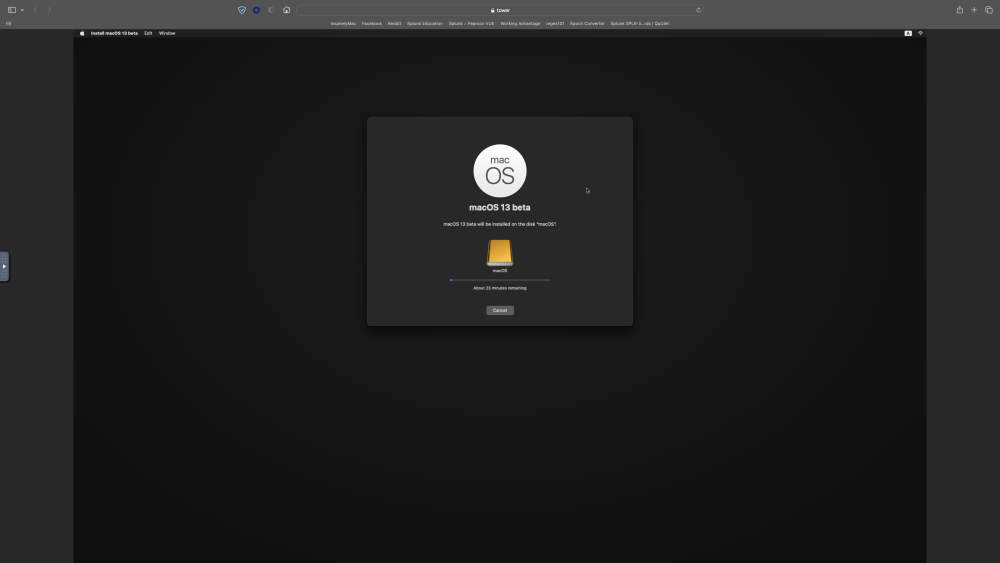This screenshot has height=563, width=1000.
Task: Expand the side control panel tab
Action: 4,267
